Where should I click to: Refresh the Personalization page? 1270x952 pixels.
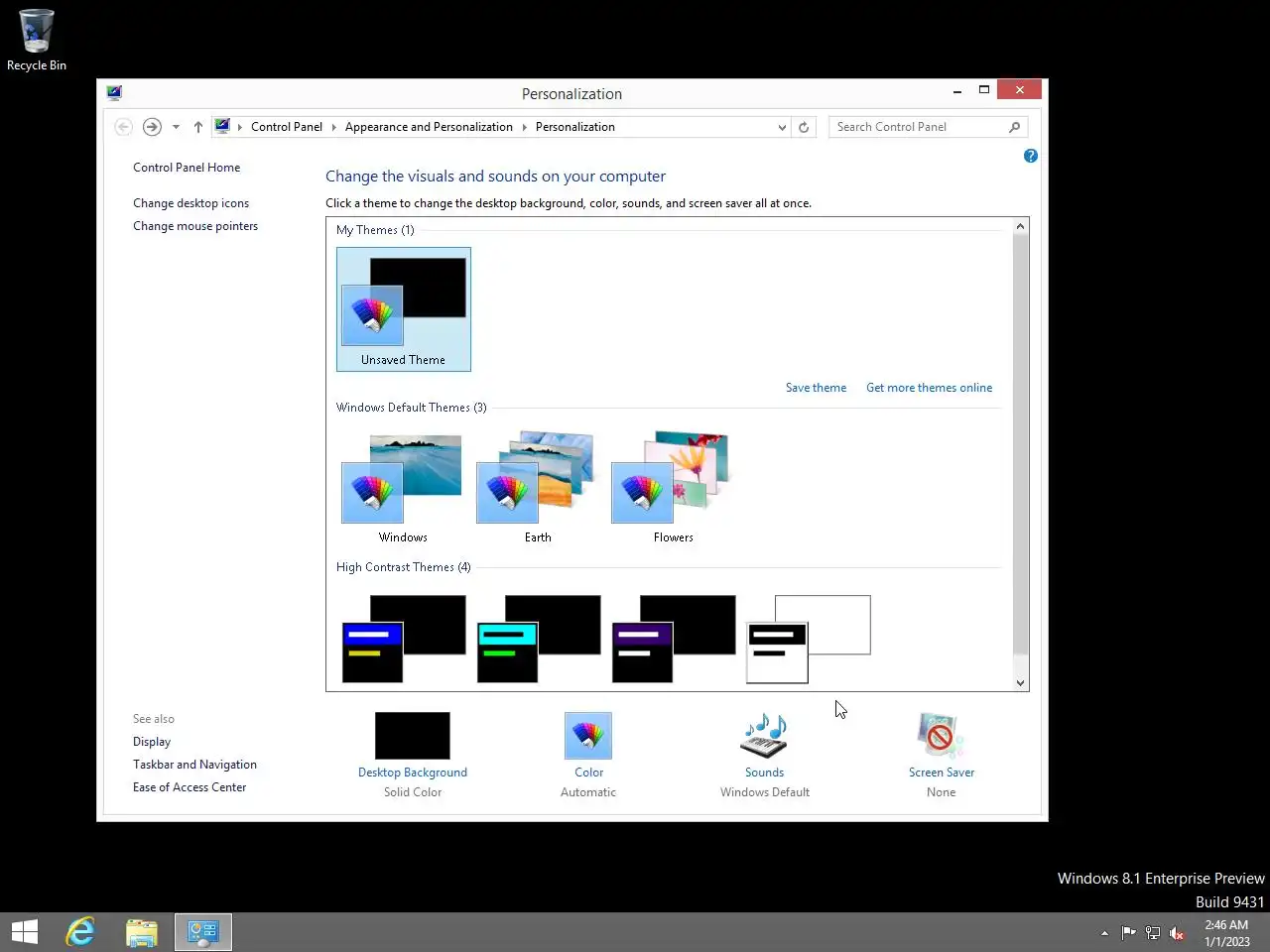[804, 127]
